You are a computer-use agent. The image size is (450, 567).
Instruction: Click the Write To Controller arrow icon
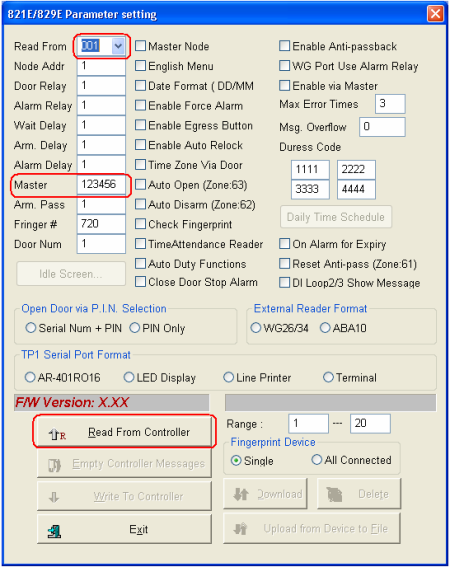click(54, 497)
